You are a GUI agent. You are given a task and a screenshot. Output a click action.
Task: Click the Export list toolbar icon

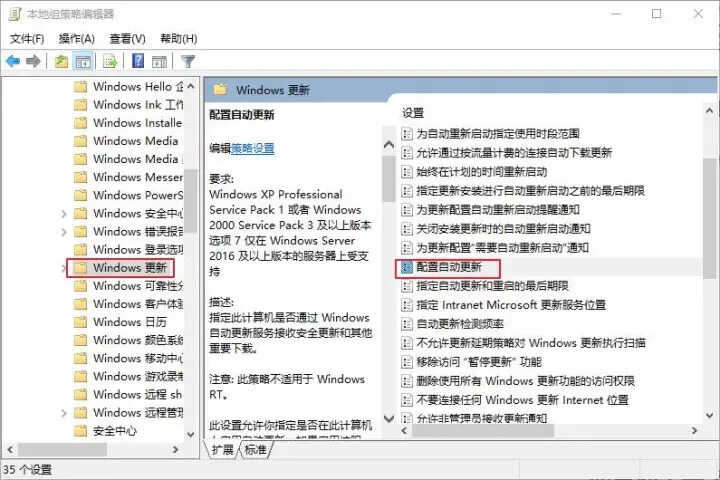[110, 61]
